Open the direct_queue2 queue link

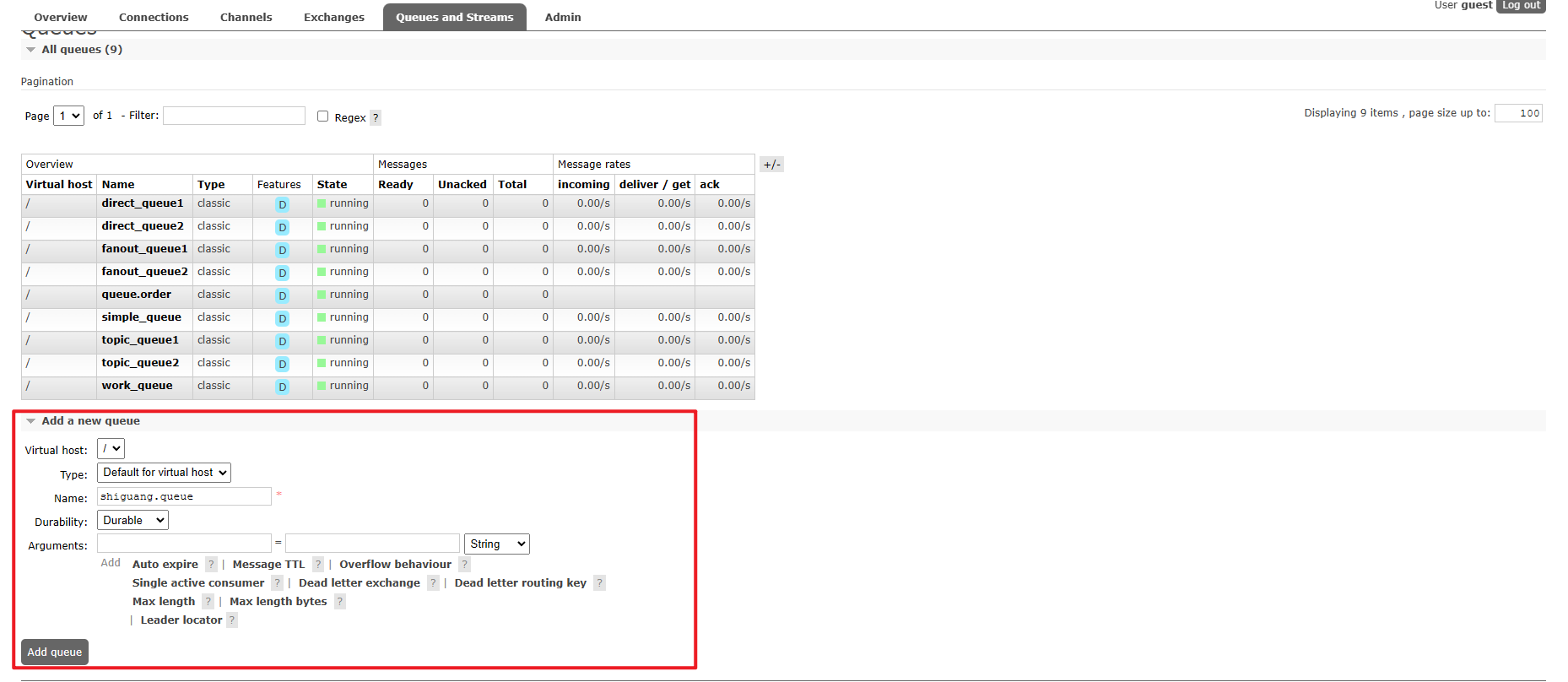click(x=143, y=226)
